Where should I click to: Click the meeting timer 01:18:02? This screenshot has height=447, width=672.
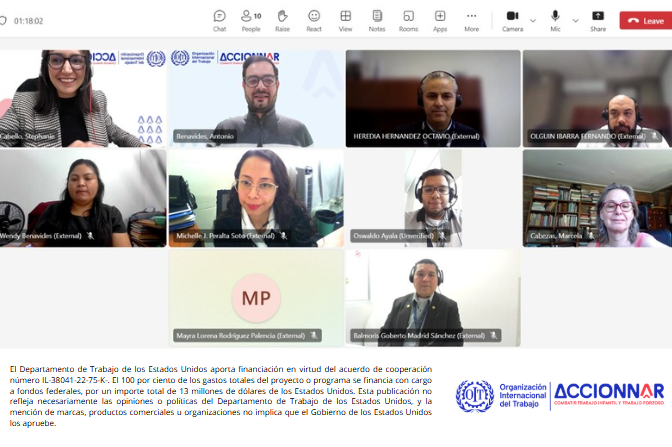click(x=28, y=21)
